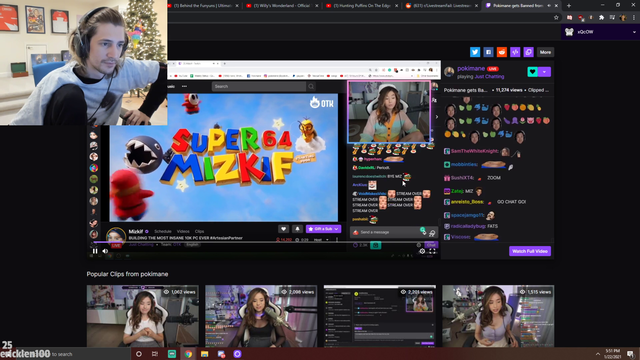Click the magnifier search button in the clip
640x360 pixels.
(311, 87)
